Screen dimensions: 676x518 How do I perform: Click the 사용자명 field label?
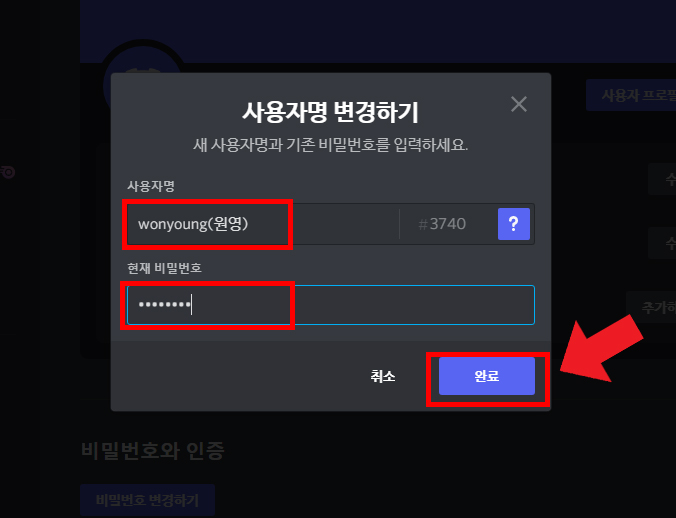(150, 186)
